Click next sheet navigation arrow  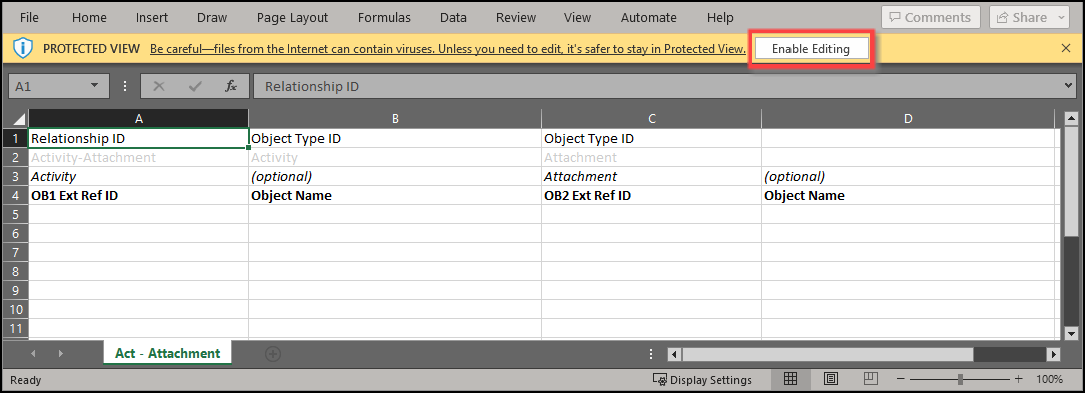[61, 354]
